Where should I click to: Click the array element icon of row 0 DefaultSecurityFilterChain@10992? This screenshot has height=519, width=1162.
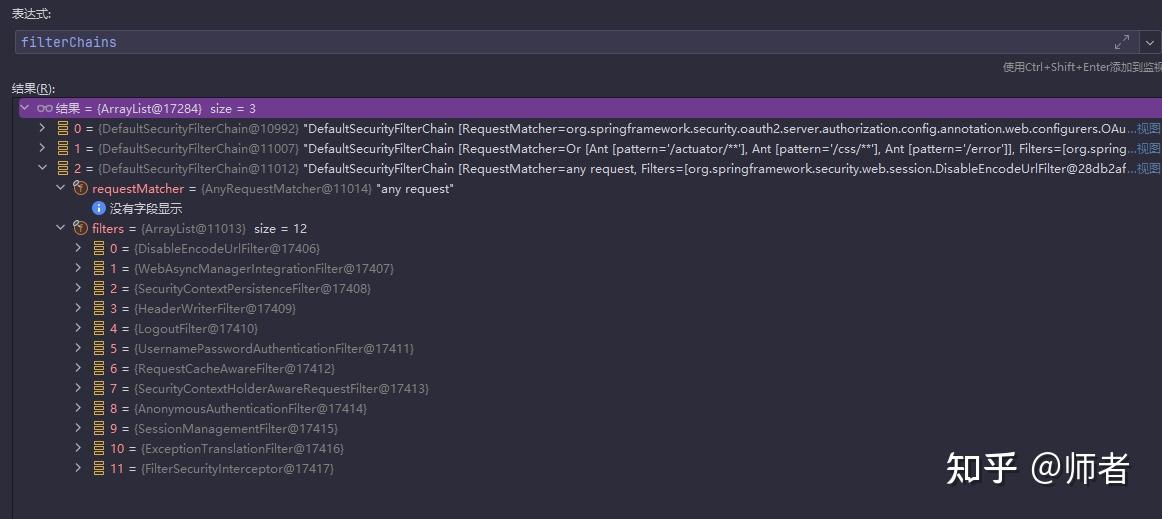[x=63, y=128]
